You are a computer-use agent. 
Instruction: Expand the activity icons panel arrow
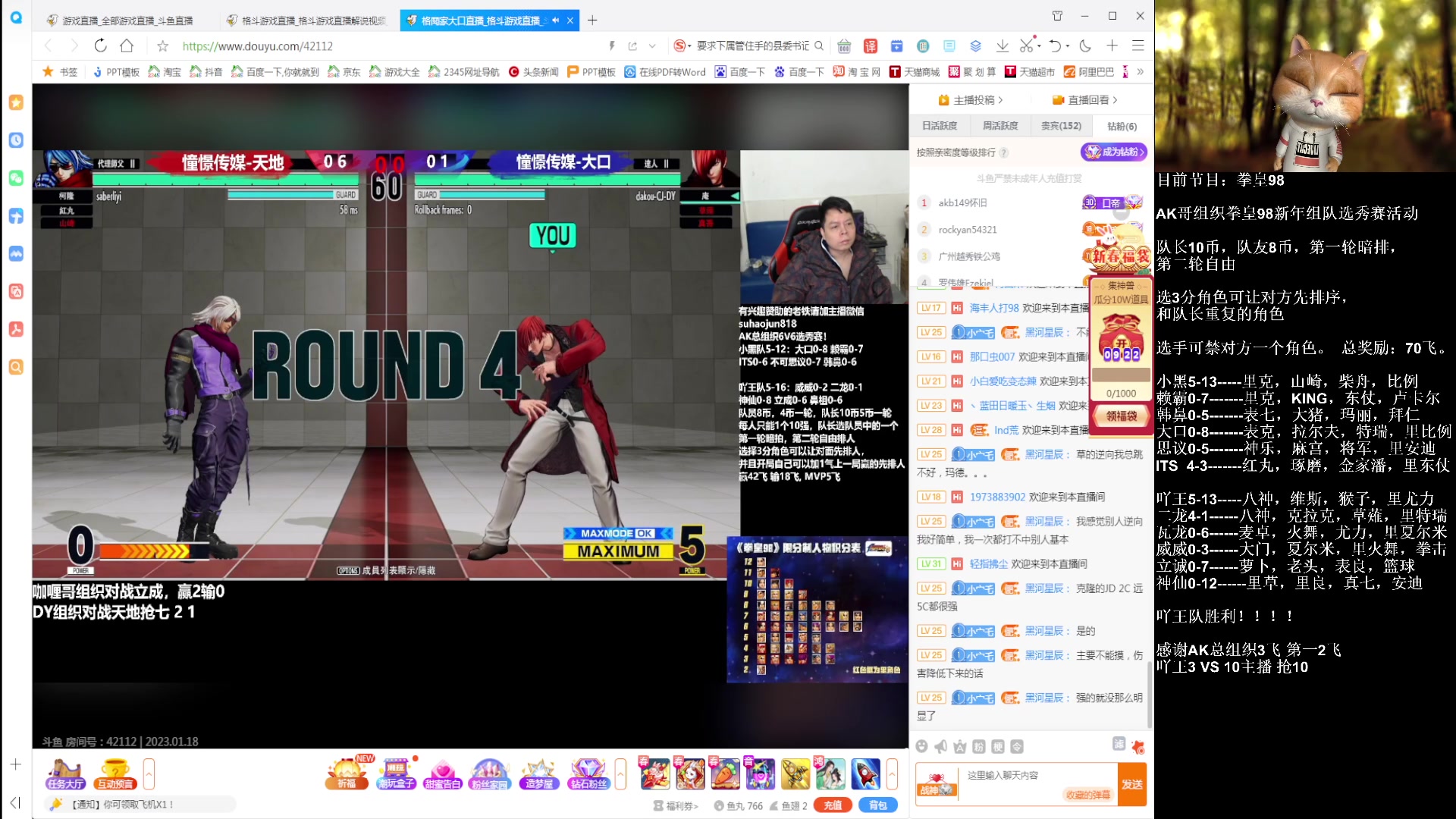(620, 774)
